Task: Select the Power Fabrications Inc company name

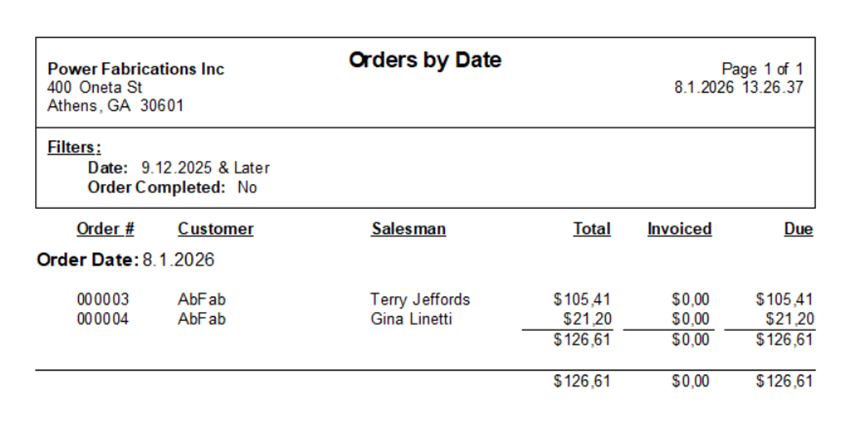Action: pyautogui.click(x=136, y=69)
